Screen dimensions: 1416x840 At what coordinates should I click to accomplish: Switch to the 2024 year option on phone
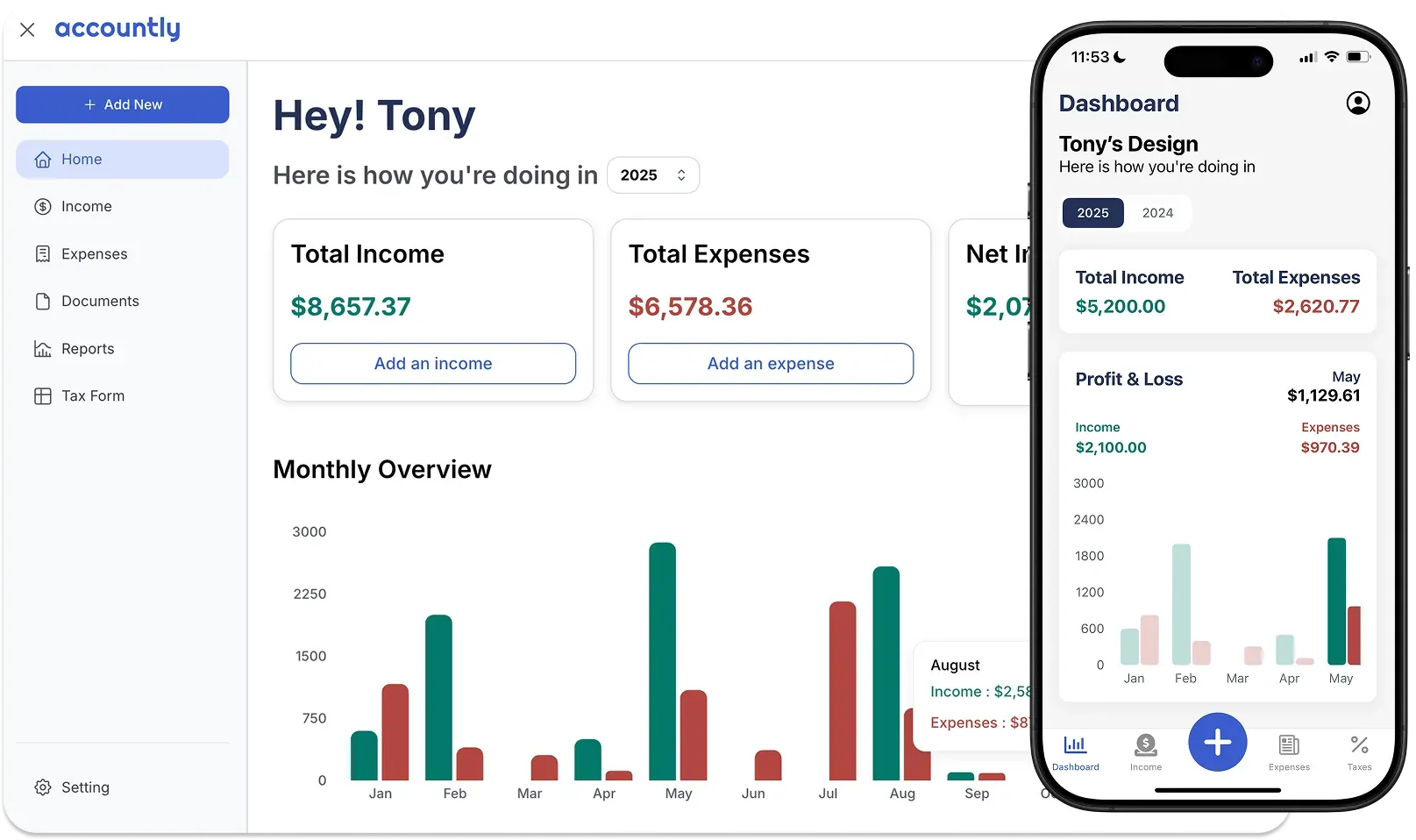tap(1157, 212)
